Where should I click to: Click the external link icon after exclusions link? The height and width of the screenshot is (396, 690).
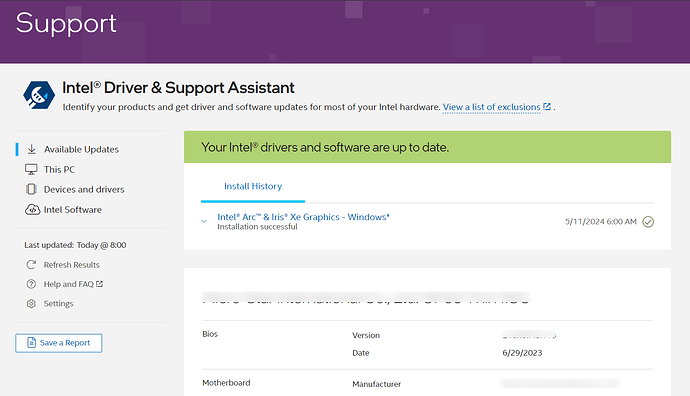(547, 106)
